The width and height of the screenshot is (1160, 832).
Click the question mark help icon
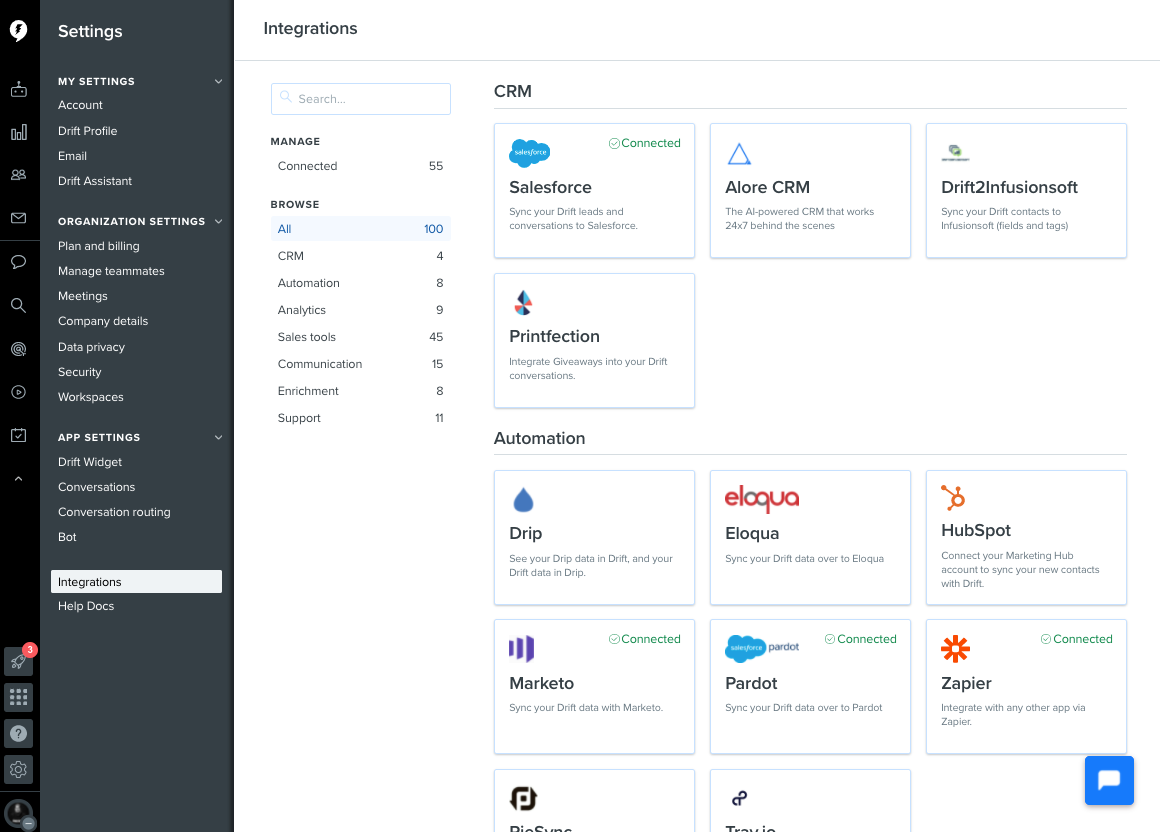18,733
